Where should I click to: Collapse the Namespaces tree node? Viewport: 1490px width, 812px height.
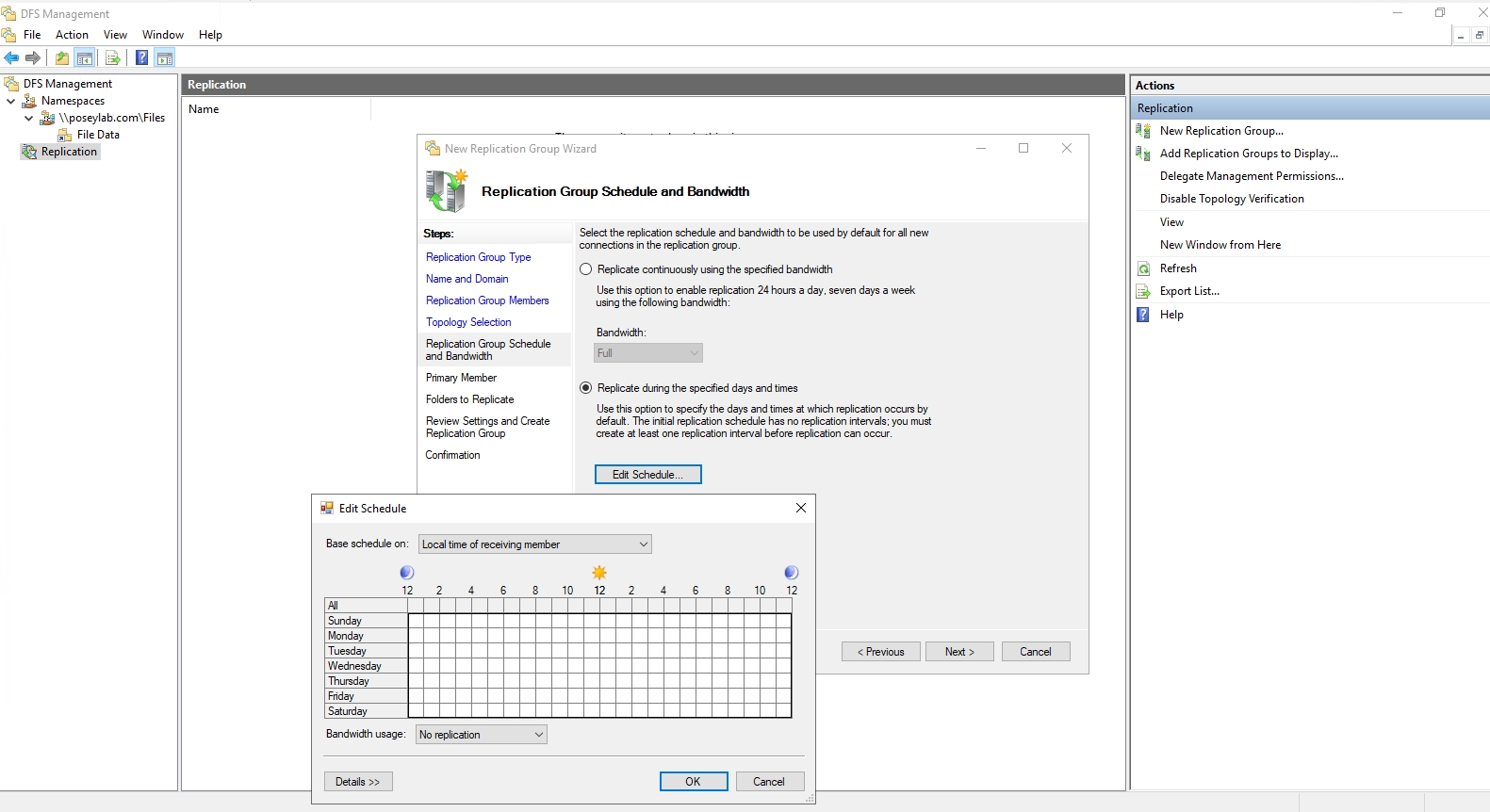tap(11, 101)
